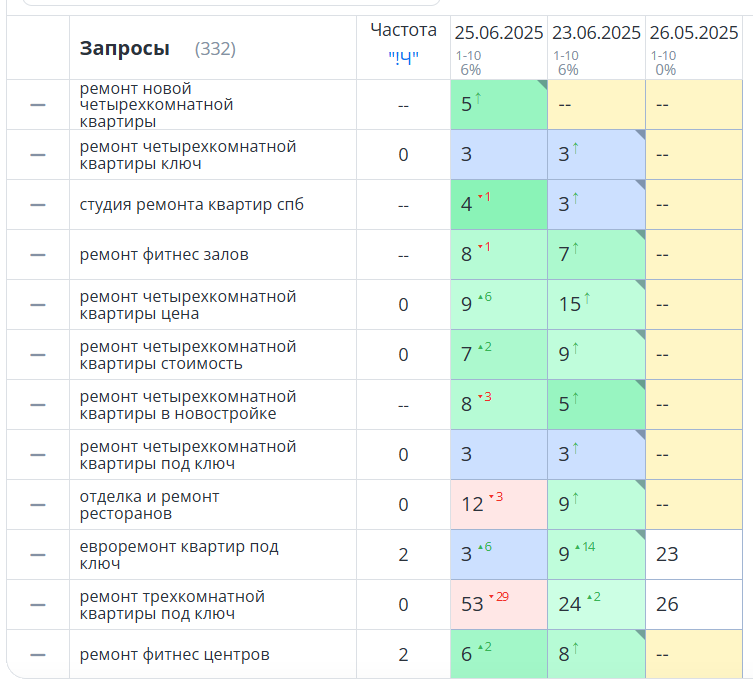753x680 pixels.
Task: Click the dash icon beside "ремонт новой четырехкомнатной квартиры"
Action: coord(38,105)
